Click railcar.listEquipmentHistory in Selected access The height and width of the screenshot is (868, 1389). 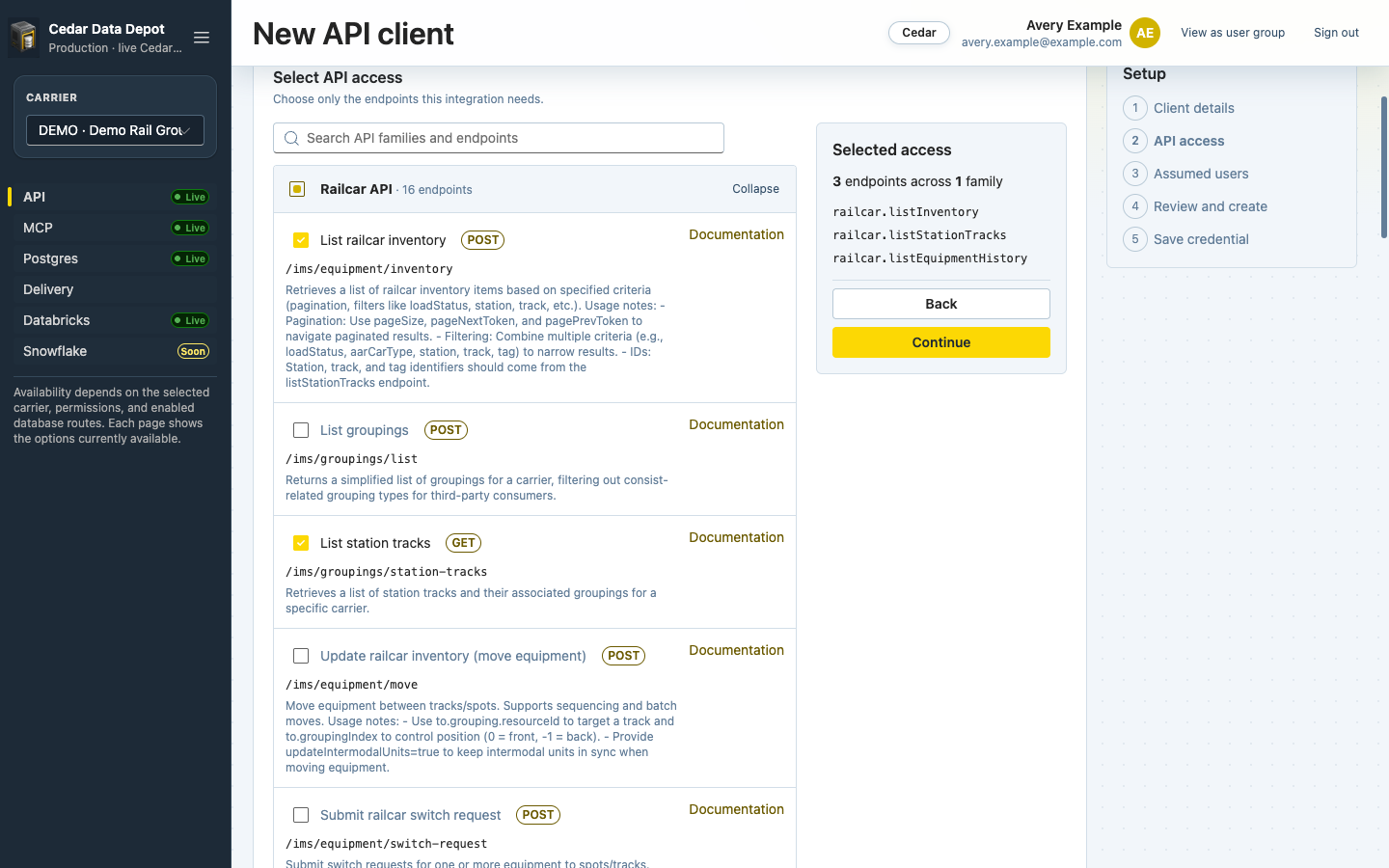930,258
